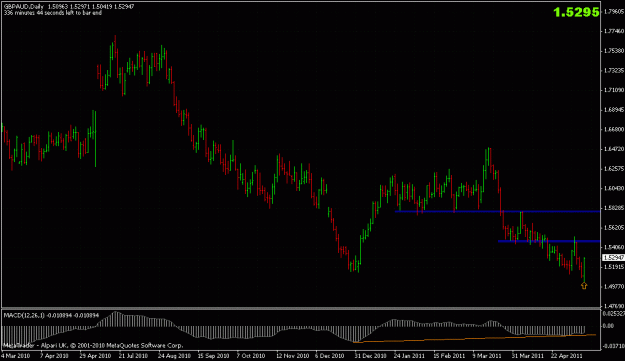625x361 pixels.
Task: Click the 1.49770 price axis label
Action: tap(613, 286)
